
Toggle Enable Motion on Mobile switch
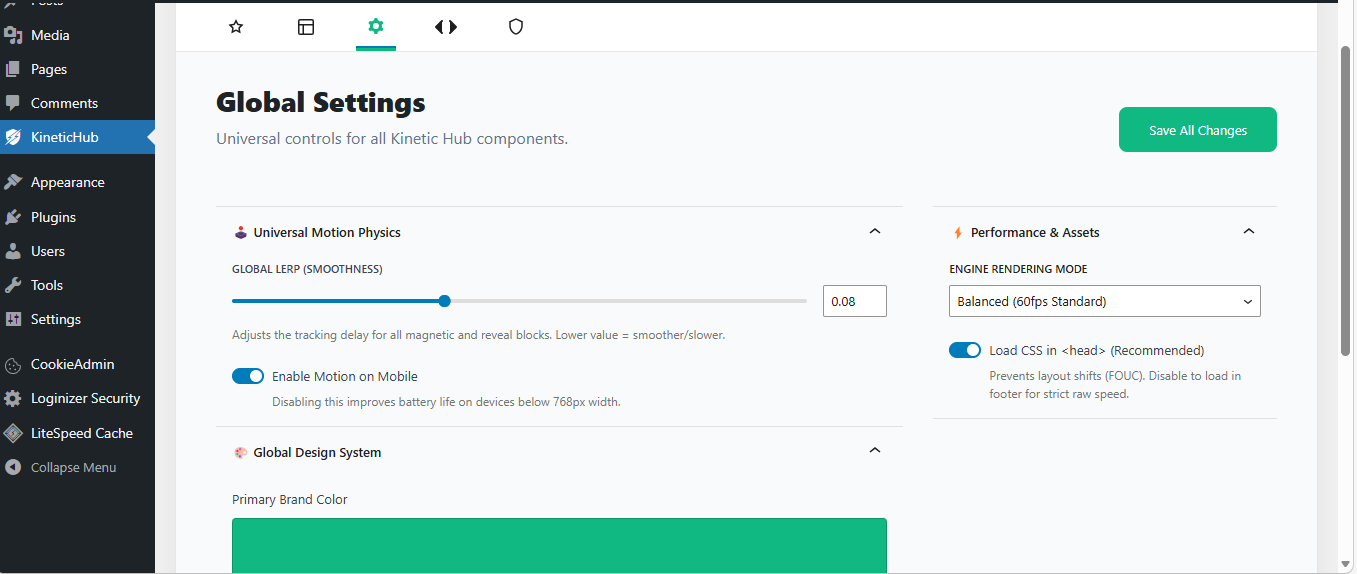pos(248,376)
